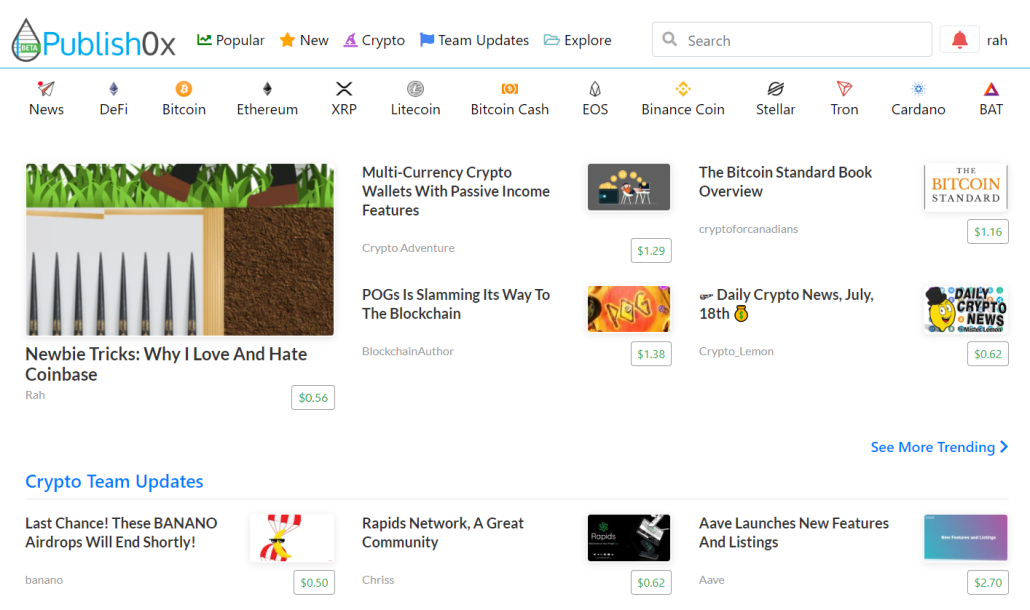Open author Rah profile link

(x=35, y=395)
